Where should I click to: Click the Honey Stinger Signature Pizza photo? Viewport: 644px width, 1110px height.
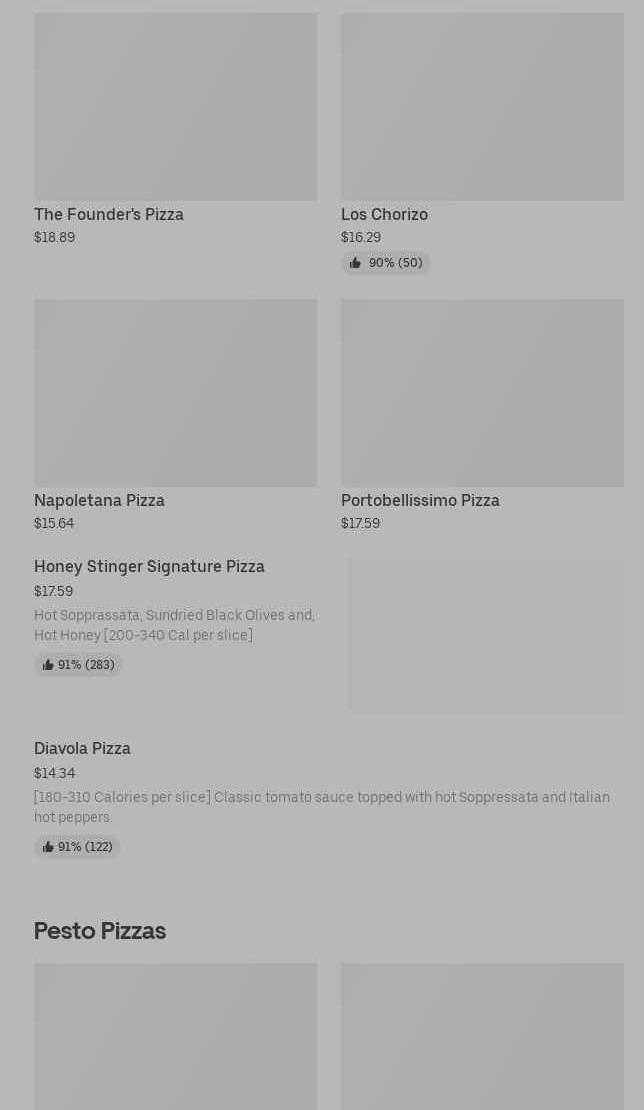click(x=486, y=635)
